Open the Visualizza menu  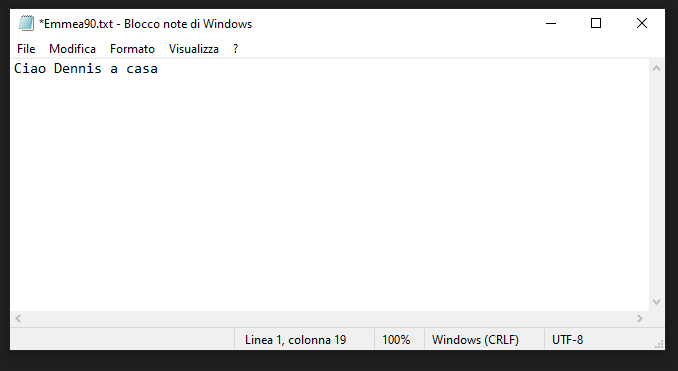pos(194,49)
